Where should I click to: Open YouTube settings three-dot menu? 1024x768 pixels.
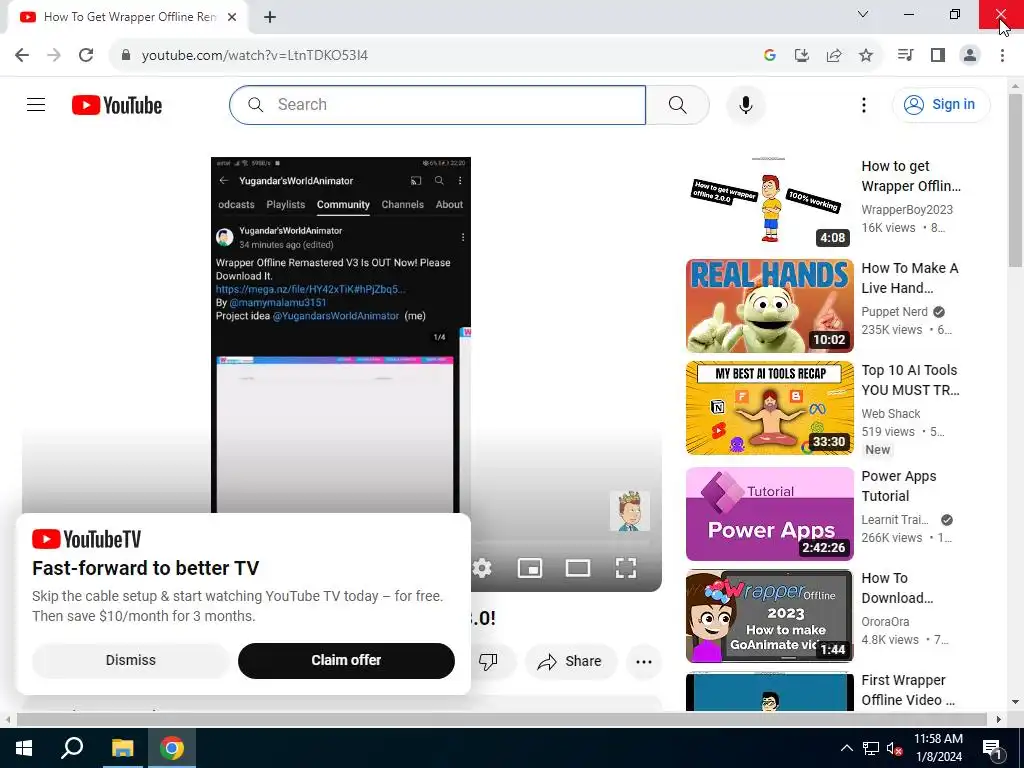pyautogui.click(x=863, y=104)
